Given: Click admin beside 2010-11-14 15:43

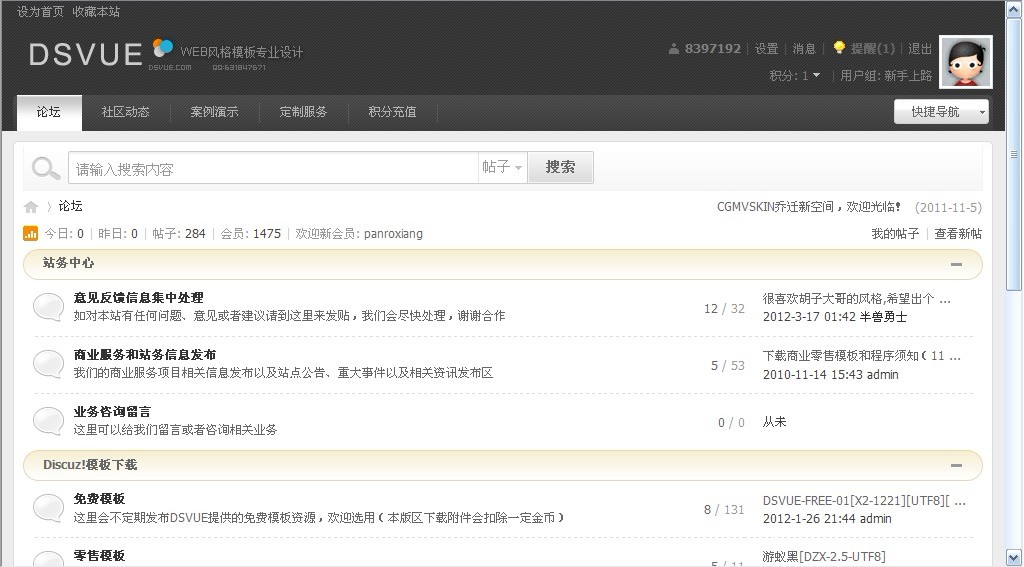Looking at the screenshot, I should (882, 375).
